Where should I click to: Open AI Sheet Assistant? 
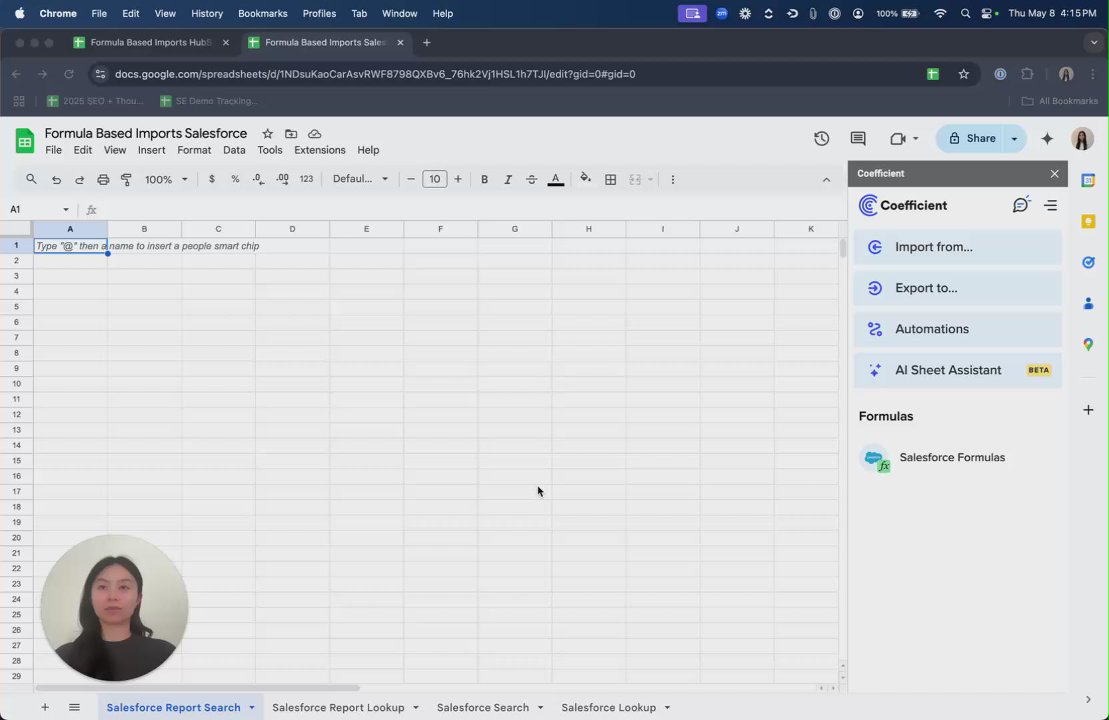[958, 370]
